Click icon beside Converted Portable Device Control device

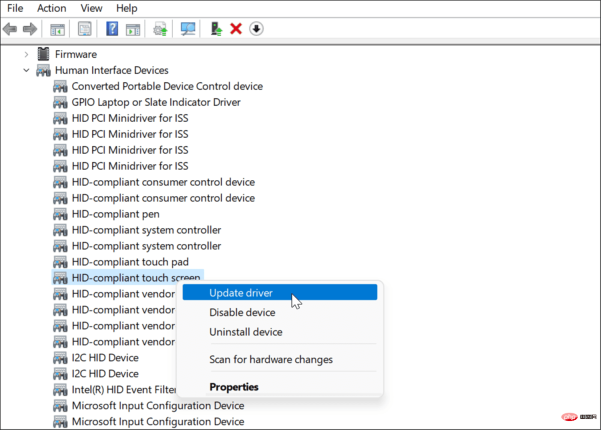coord(60,87)
